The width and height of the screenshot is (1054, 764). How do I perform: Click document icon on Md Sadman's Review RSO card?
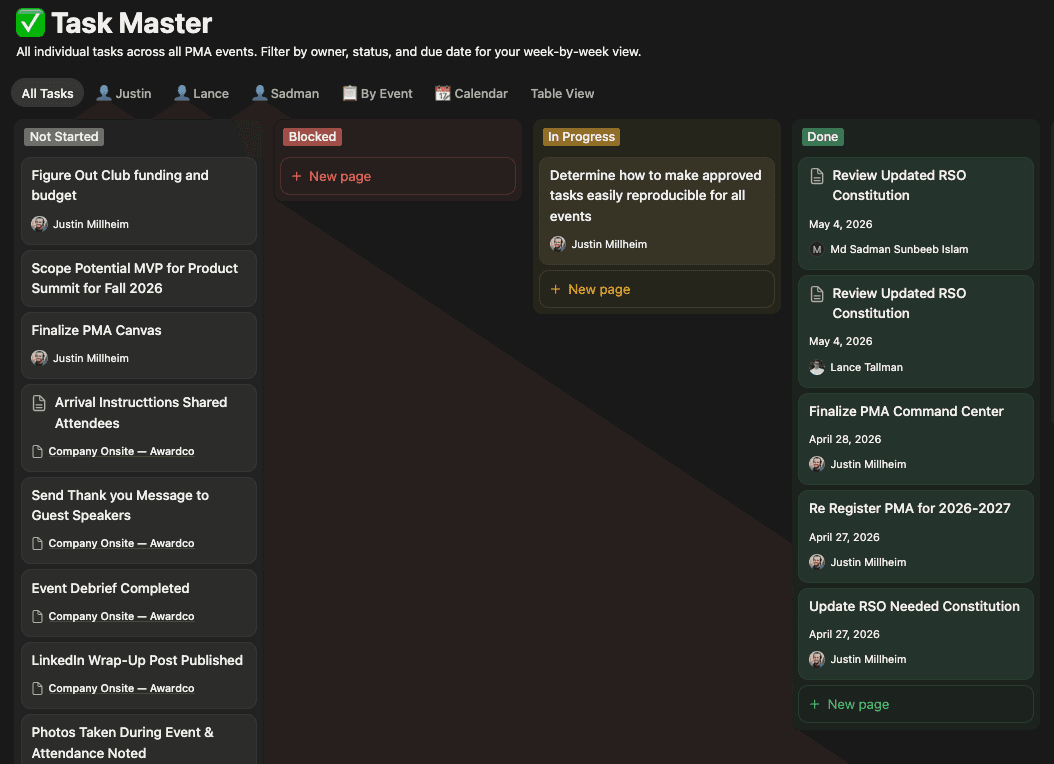point(817,176)
